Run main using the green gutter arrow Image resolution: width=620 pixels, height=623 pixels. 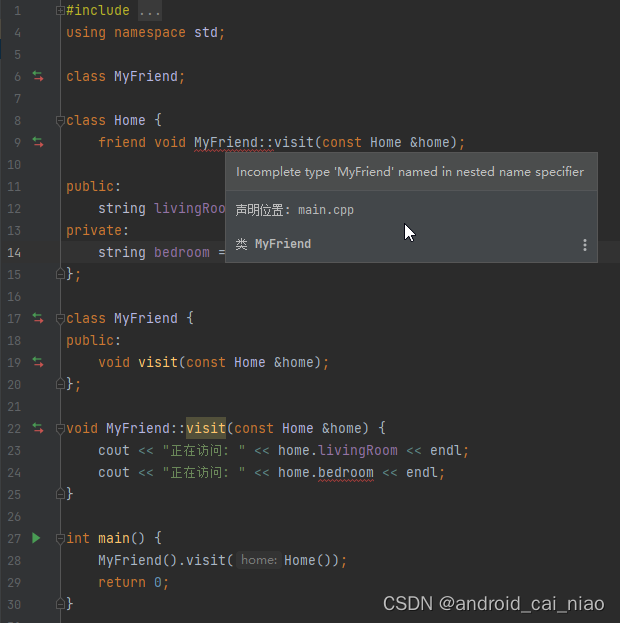pos(36,538)
